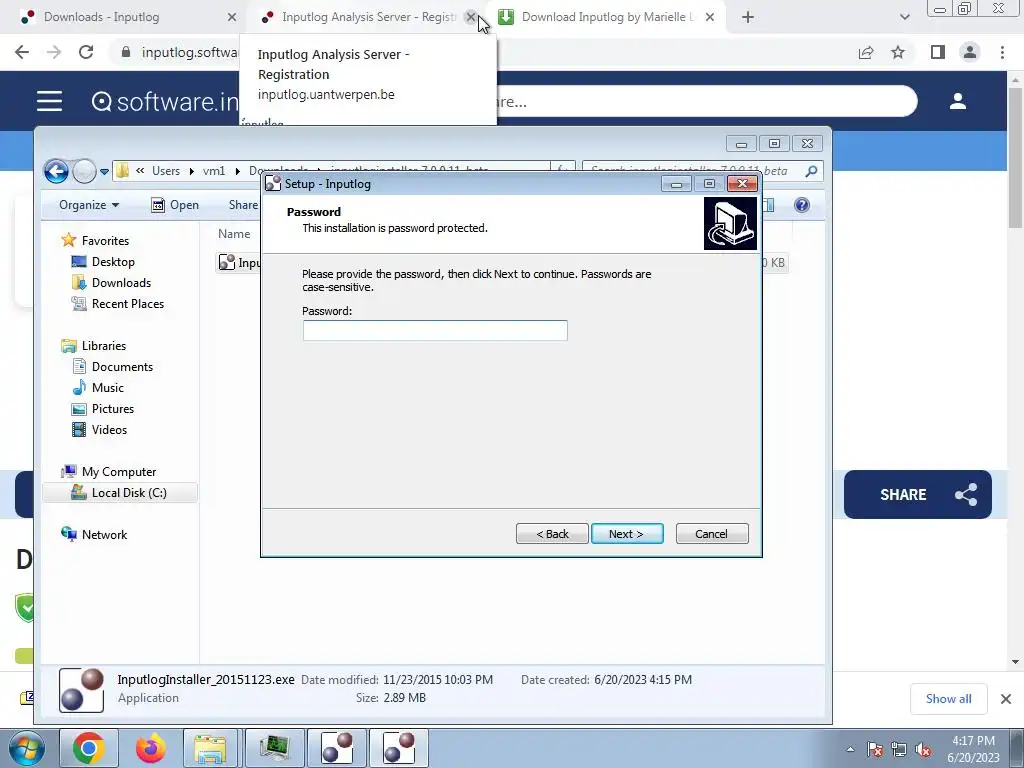The image size is (1024, 768).
Task: Click the share page icon in Chrome
Action: (x=866, y=52)
